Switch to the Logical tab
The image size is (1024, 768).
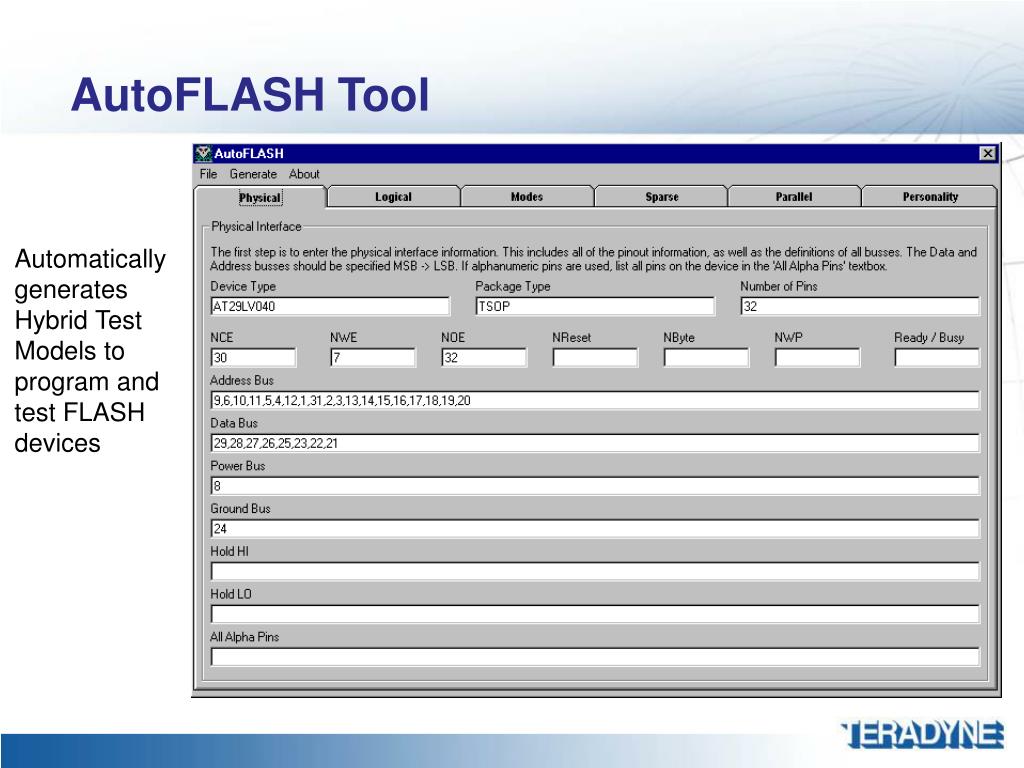393,197
